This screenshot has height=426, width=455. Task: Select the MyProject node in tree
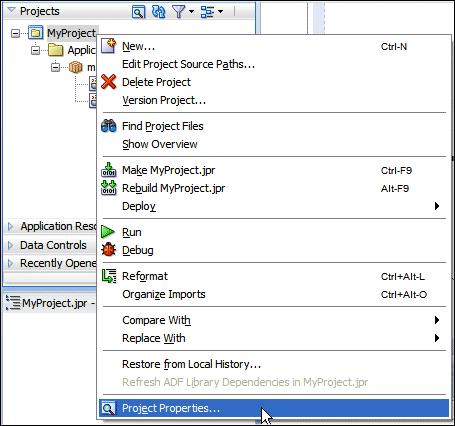point(71,33)
